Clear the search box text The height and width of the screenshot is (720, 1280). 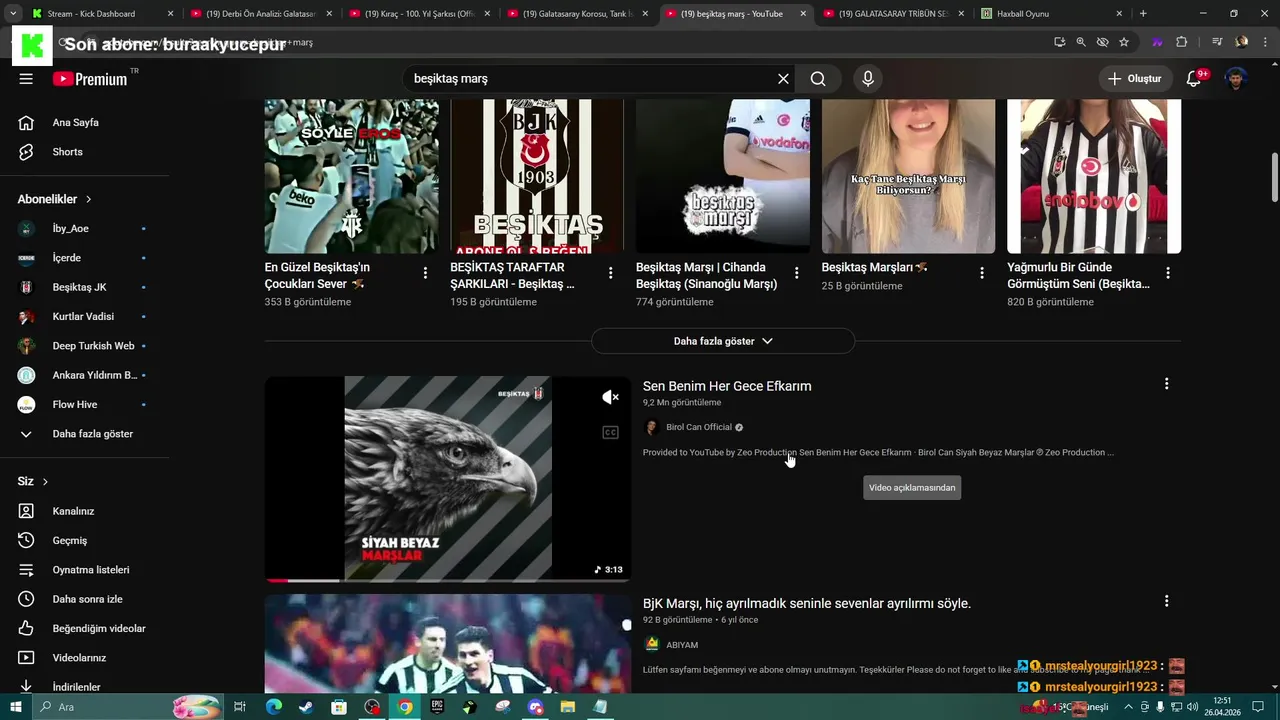(x=783, y=79)
